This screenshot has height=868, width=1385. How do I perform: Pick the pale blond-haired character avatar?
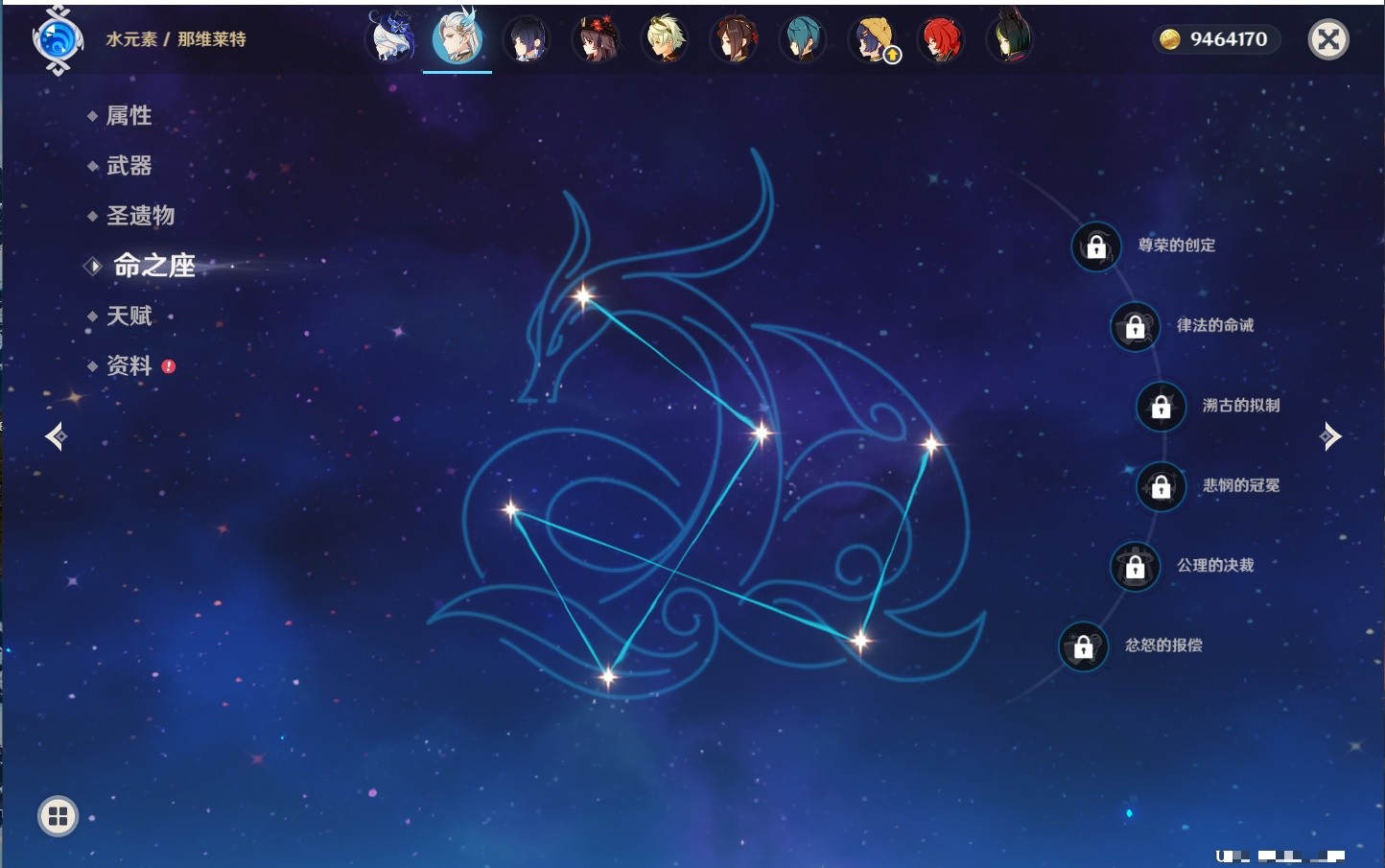coord(665,40)
